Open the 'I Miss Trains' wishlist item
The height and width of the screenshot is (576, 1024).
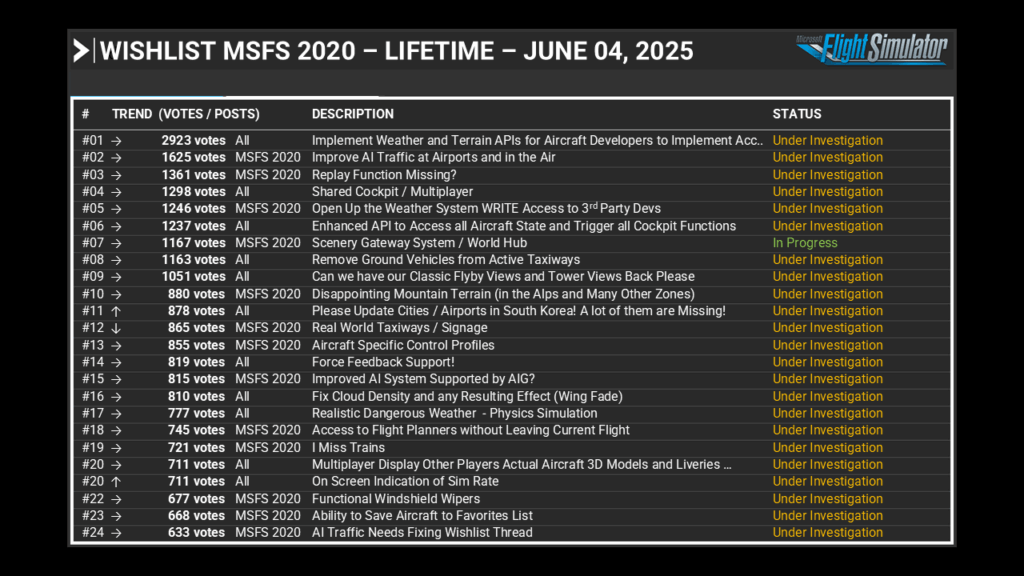(x=348, y=448)
